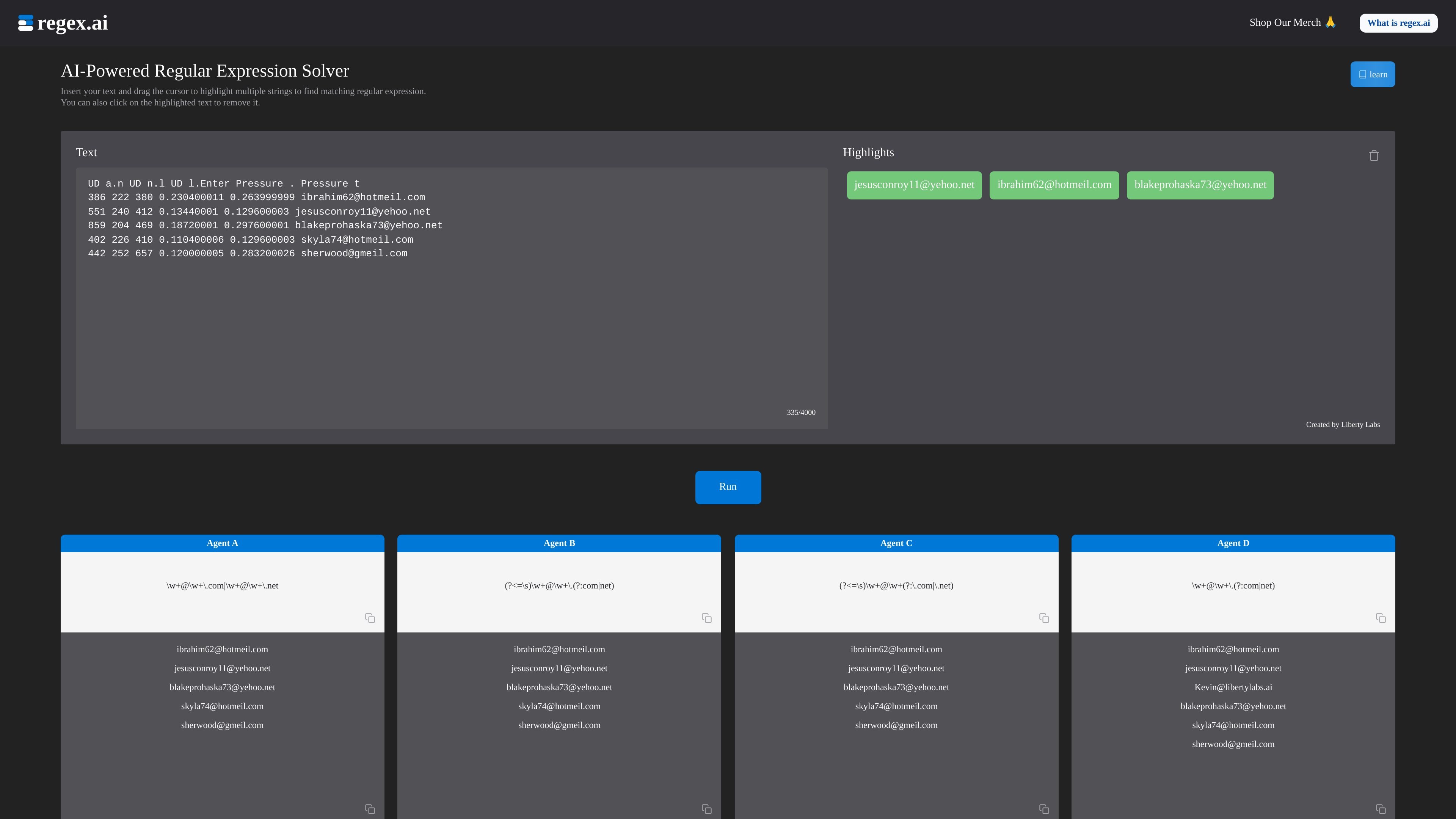Click into the Text input area

coord(452,298)
